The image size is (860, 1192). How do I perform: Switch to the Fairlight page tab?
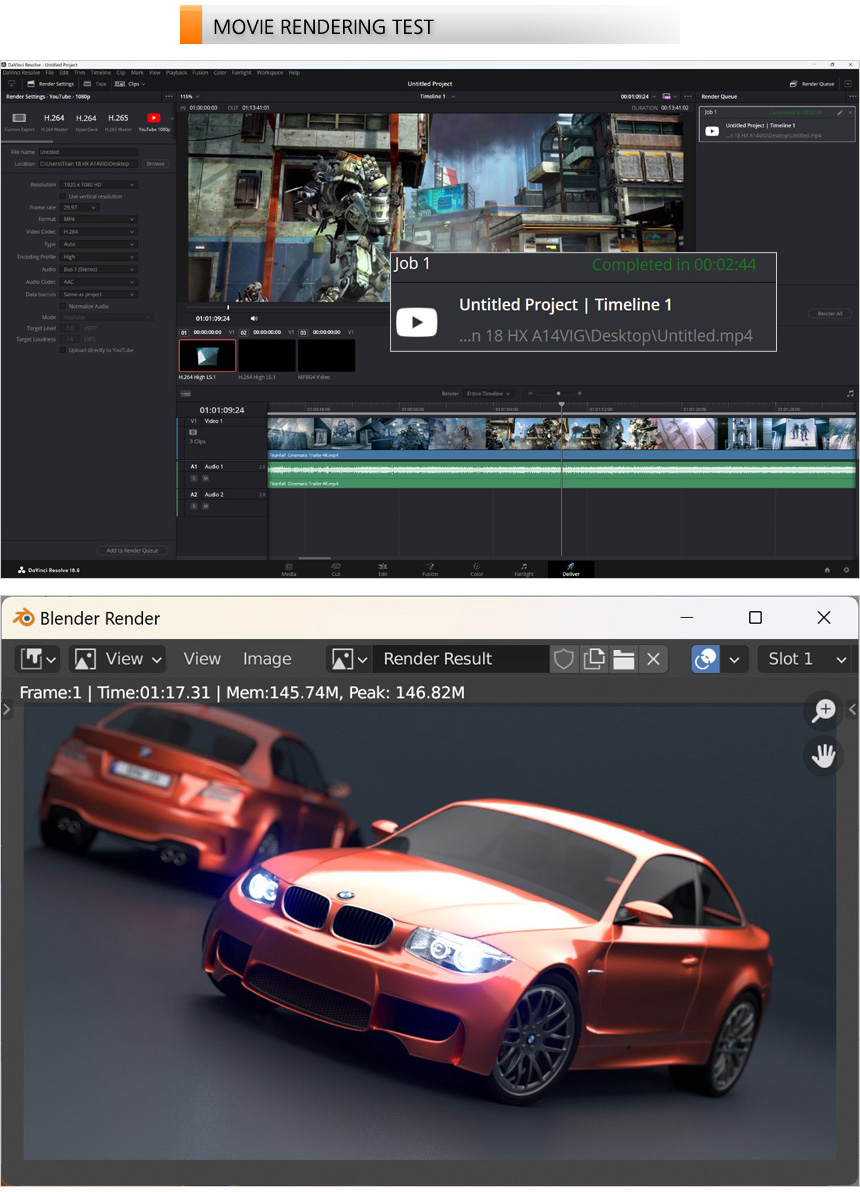tap(524, 569)
